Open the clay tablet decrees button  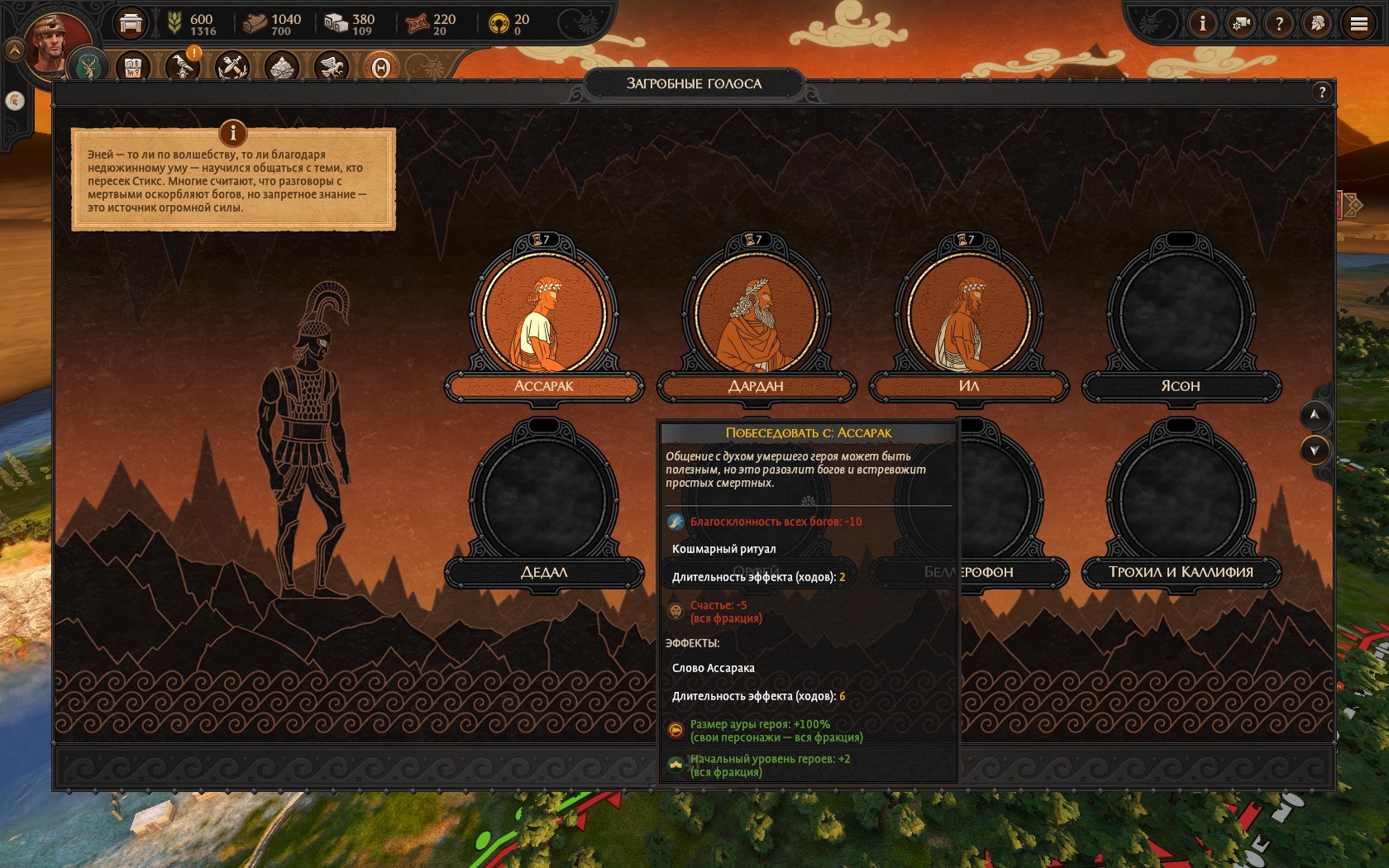132,67
